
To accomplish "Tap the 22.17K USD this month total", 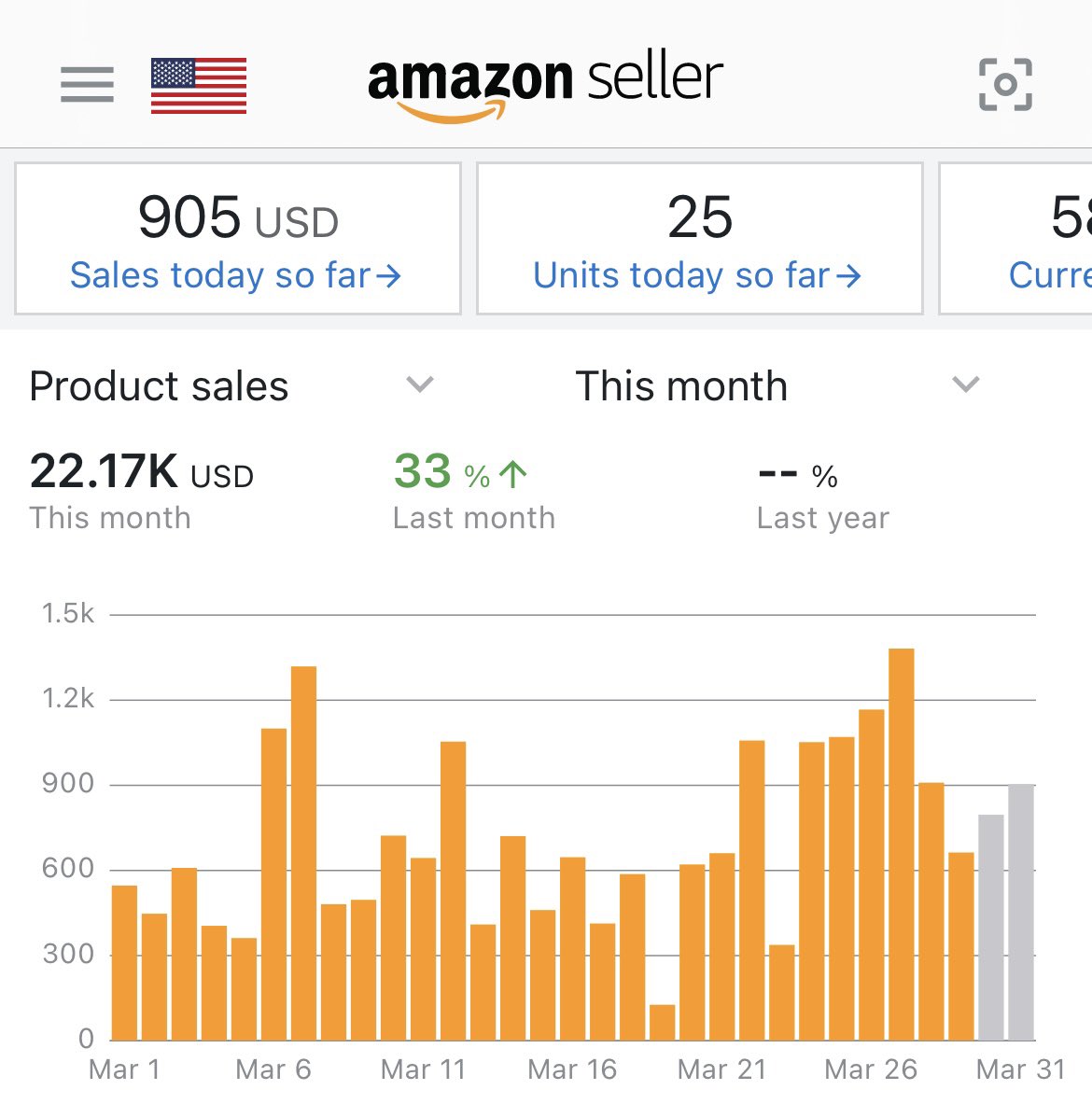I will point(142,471).
